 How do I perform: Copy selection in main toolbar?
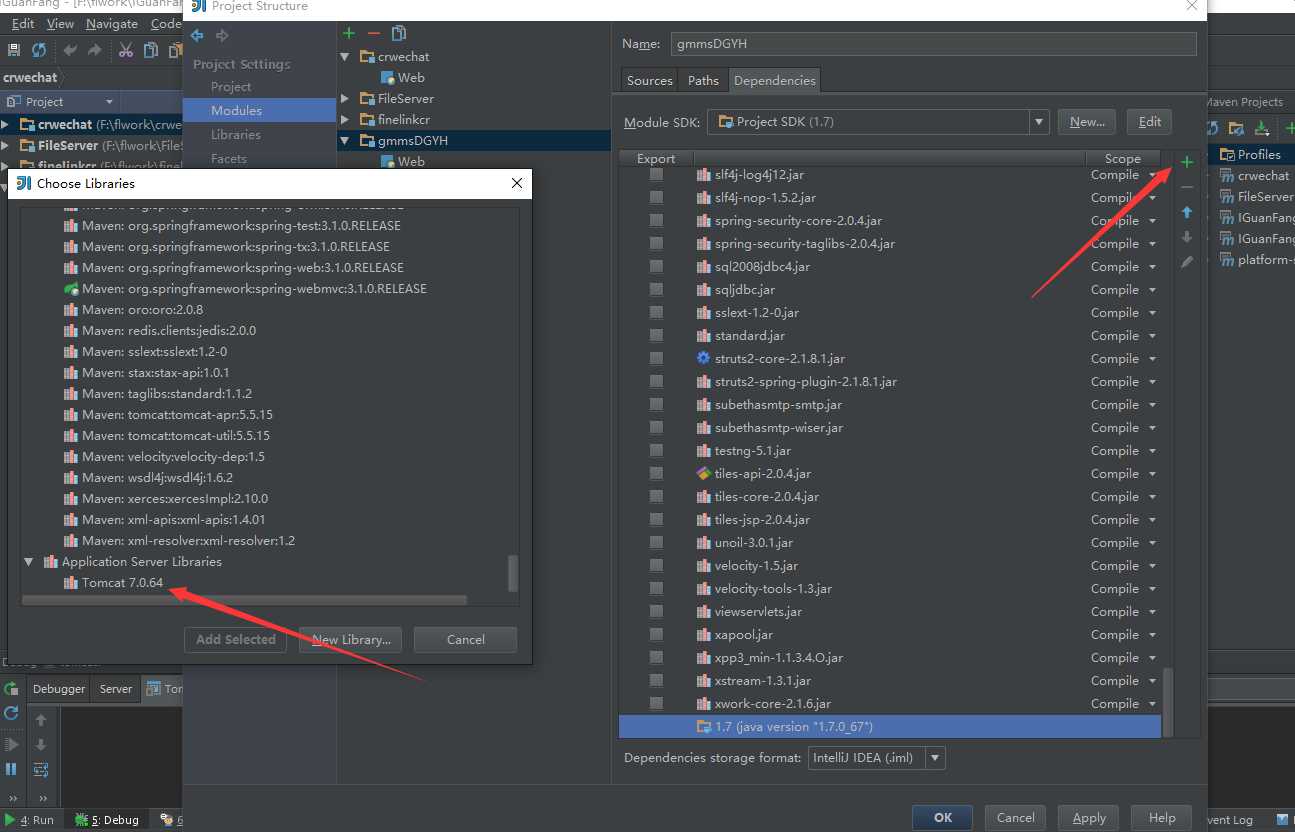click(x=151, y=50)
